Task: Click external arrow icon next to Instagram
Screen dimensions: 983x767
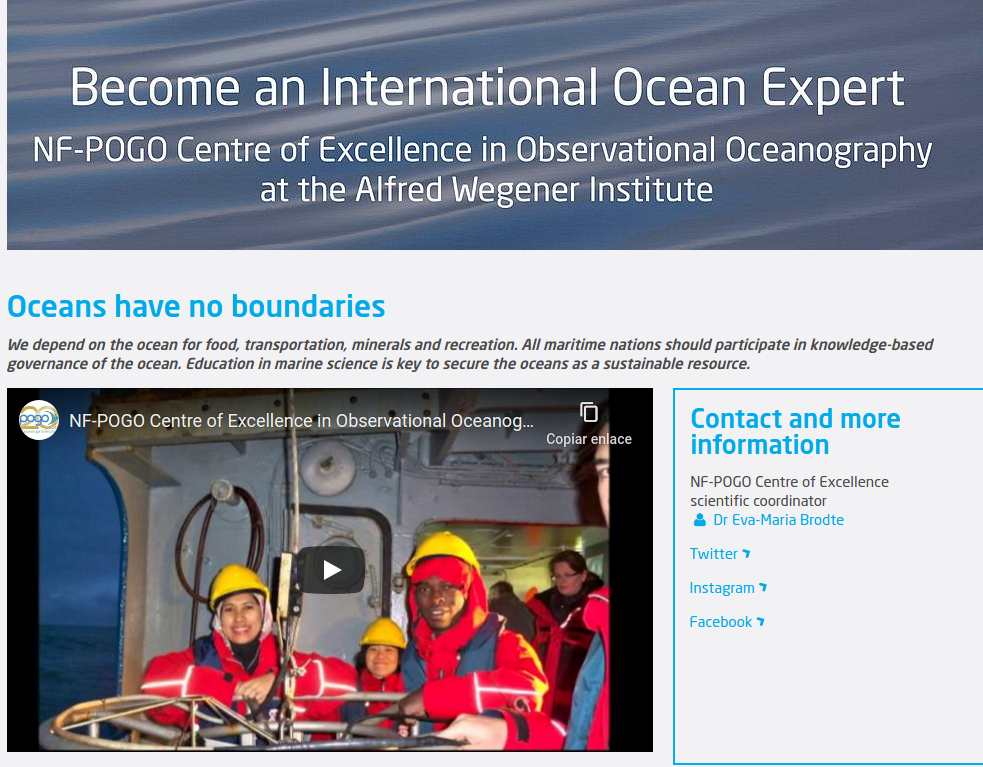Action: (763, 587)
